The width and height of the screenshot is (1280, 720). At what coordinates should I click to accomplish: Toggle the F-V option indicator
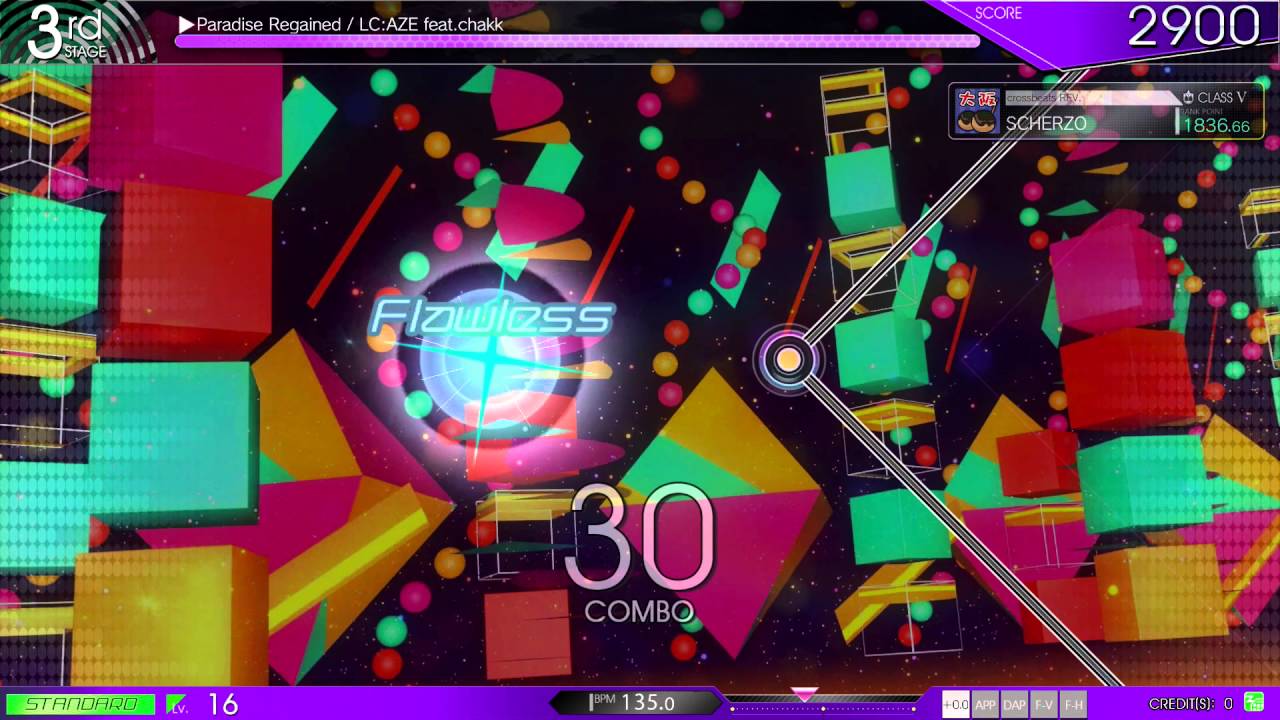click(x=1044, y=704)
